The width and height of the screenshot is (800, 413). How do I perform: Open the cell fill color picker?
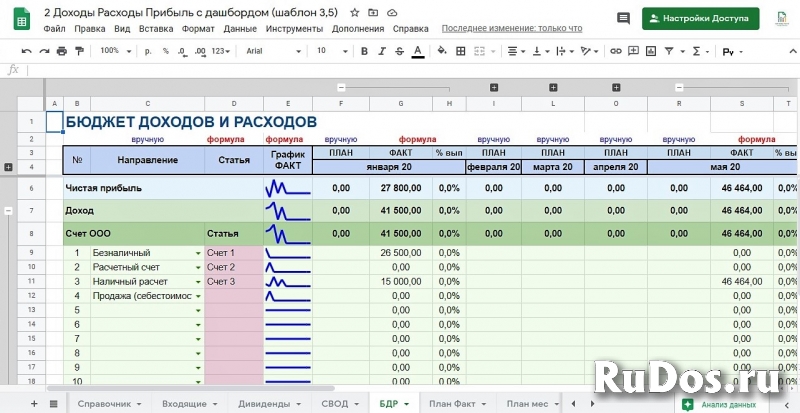[x=442, y=50]
